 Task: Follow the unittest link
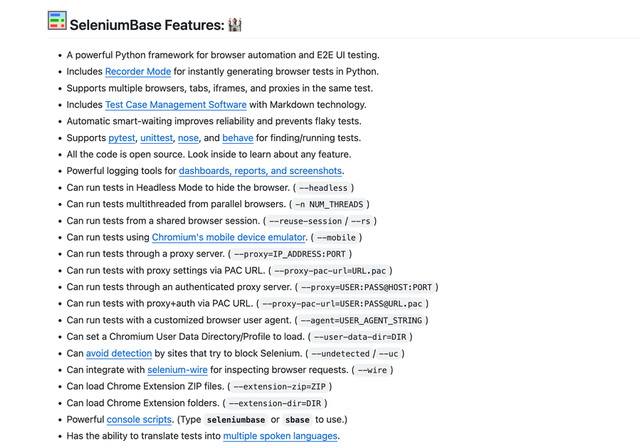tap(155, 138)
